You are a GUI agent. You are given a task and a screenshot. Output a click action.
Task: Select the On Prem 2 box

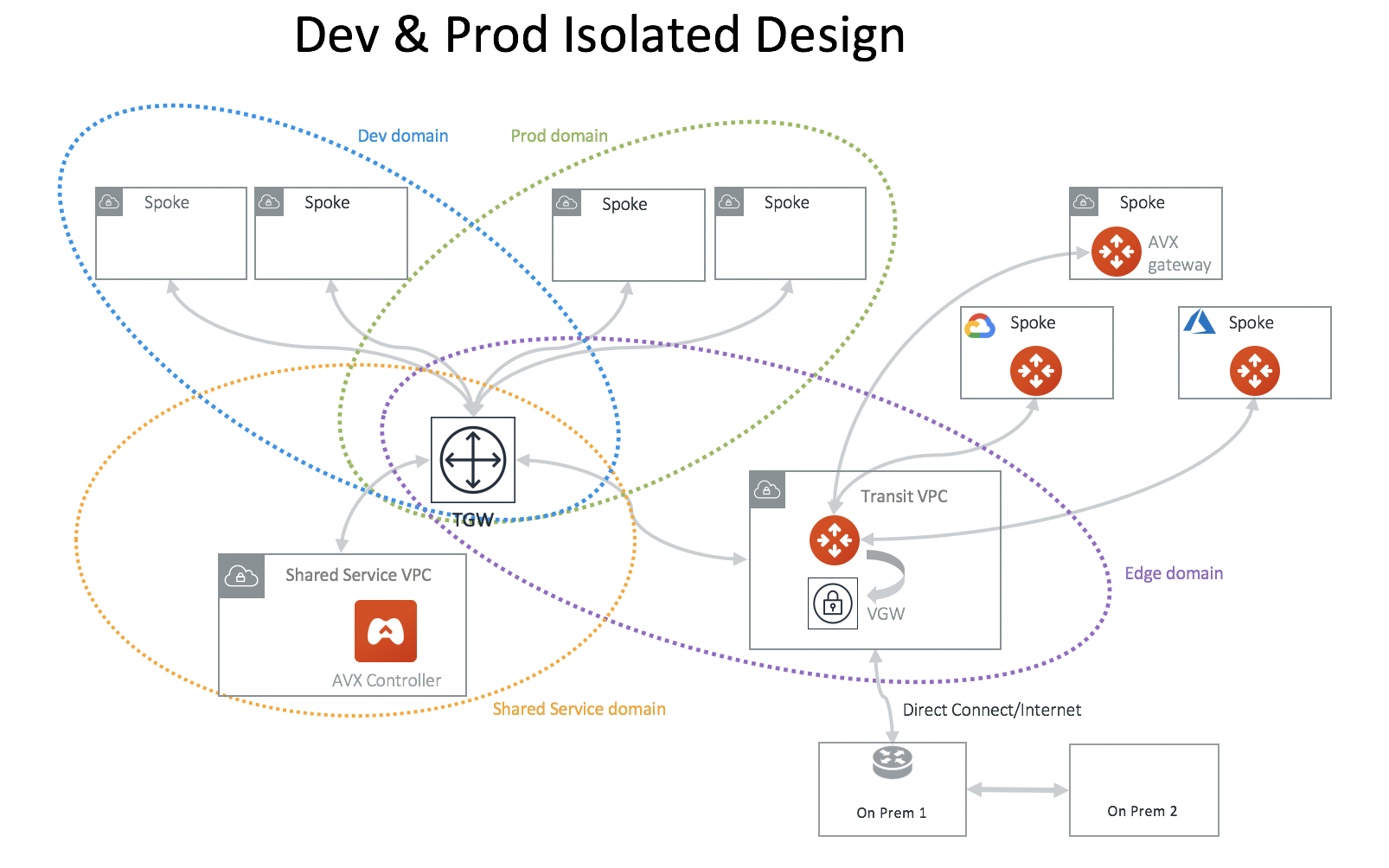tap(1143, 789)
